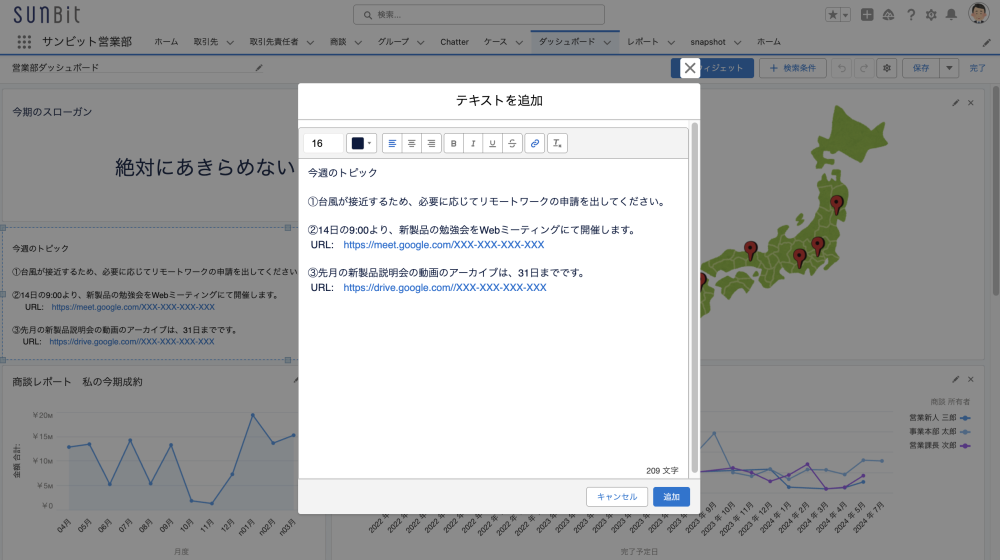Remove the lower-right line chart widget with X

point(971,379)
